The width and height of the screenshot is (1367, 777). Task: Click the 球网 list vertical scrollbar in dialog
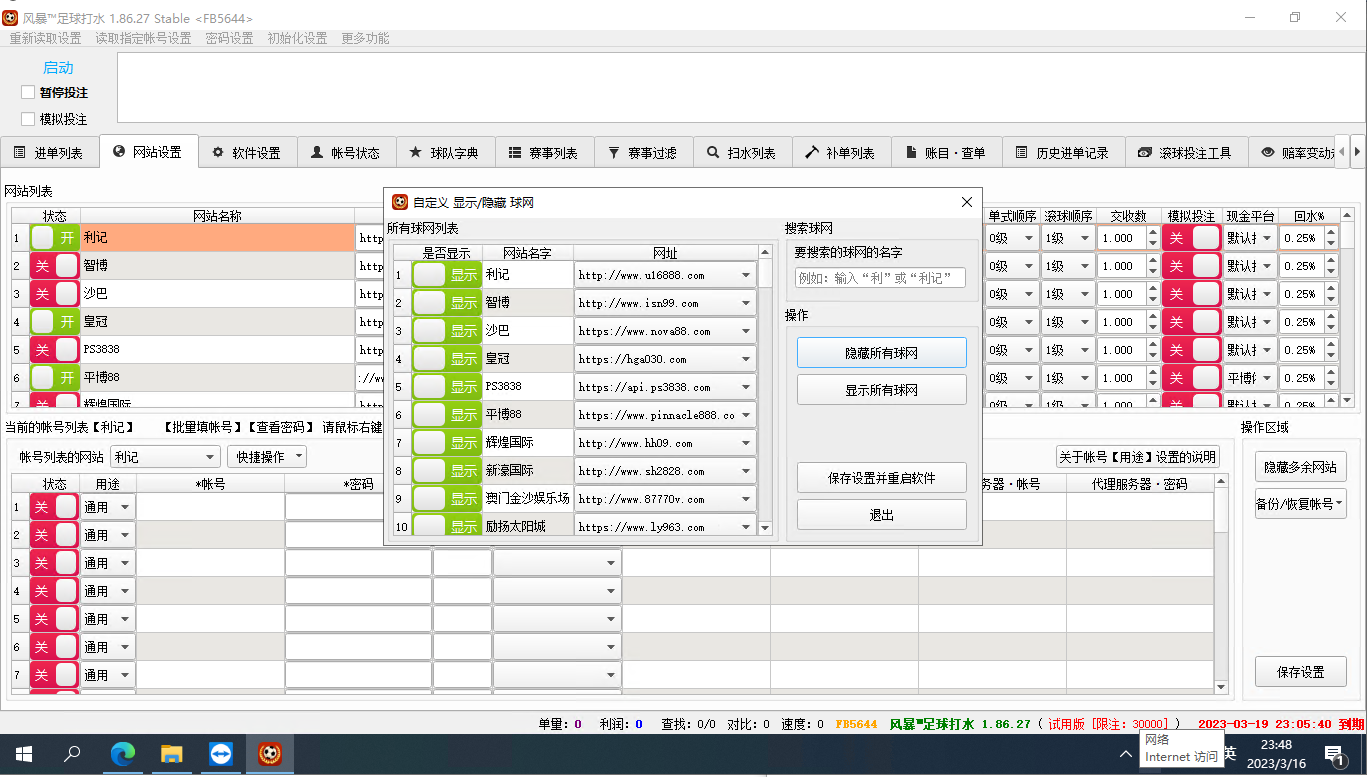click(766, 400)
